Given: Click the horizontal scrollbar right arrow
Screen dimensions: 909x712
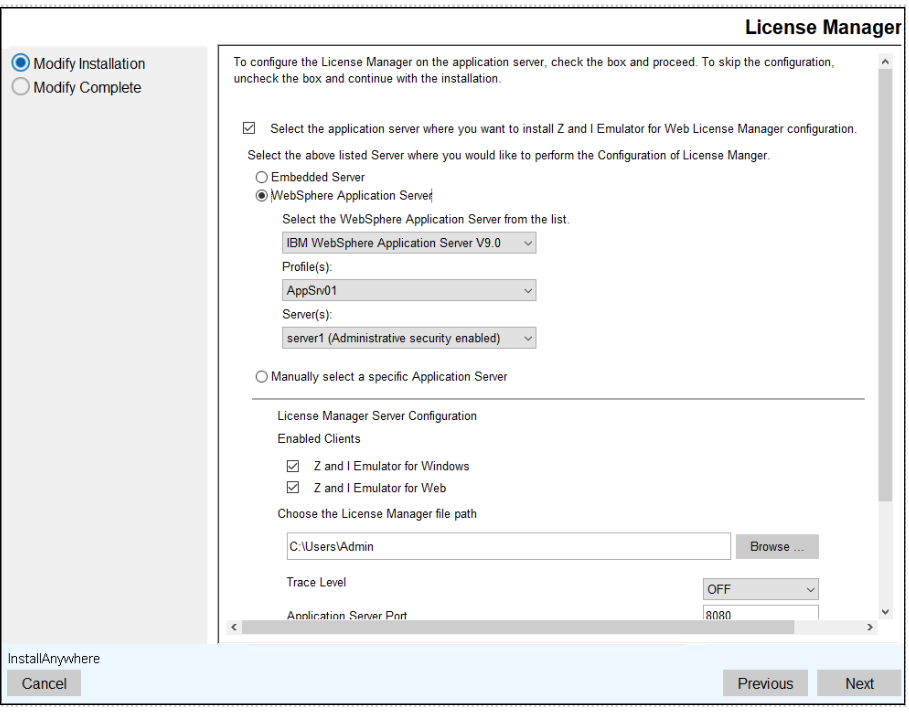Looking at the screenshot, I should (x=870, y=627).
